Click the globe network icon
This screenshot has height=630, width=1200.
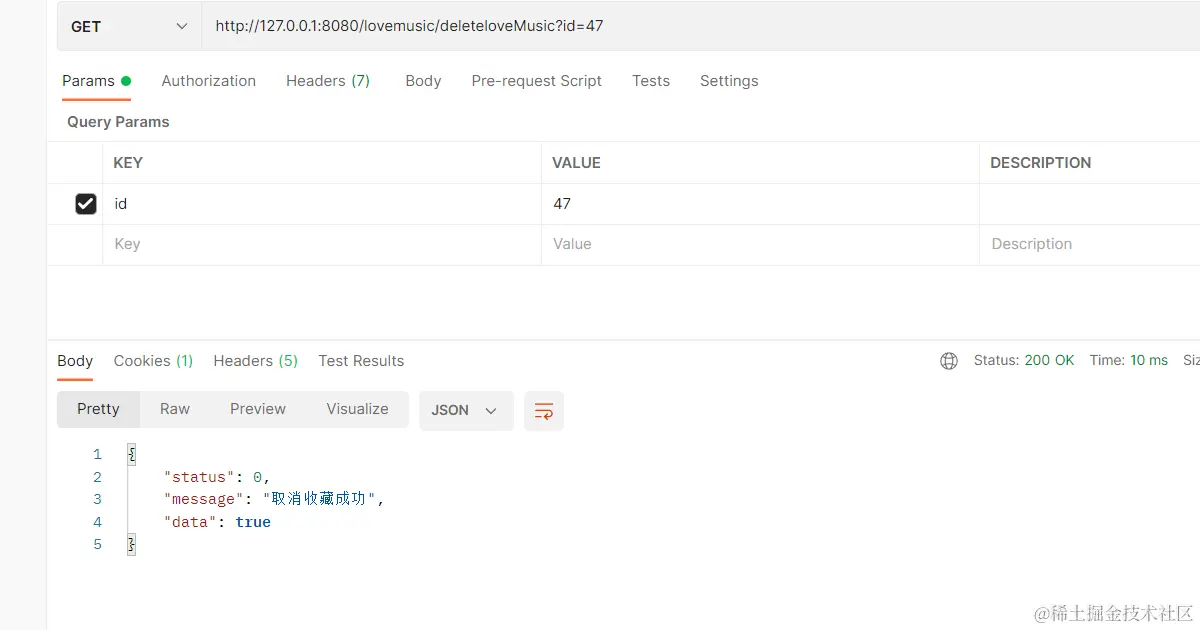[x=949, y=361]
